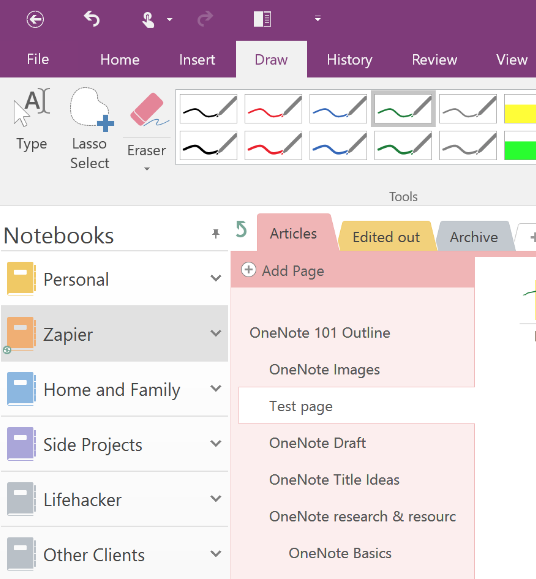Open the View ribbon tab
Screen dimensions: 536x579
click(512, 60)
